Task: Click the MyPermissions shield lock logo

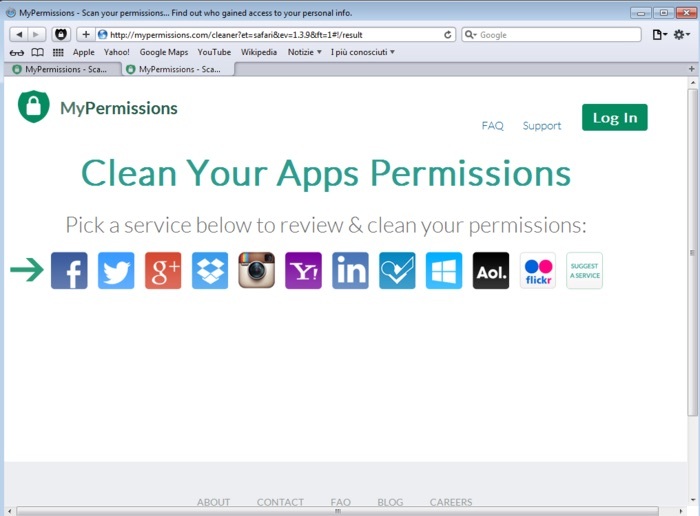Action: [x=33, y=106]
